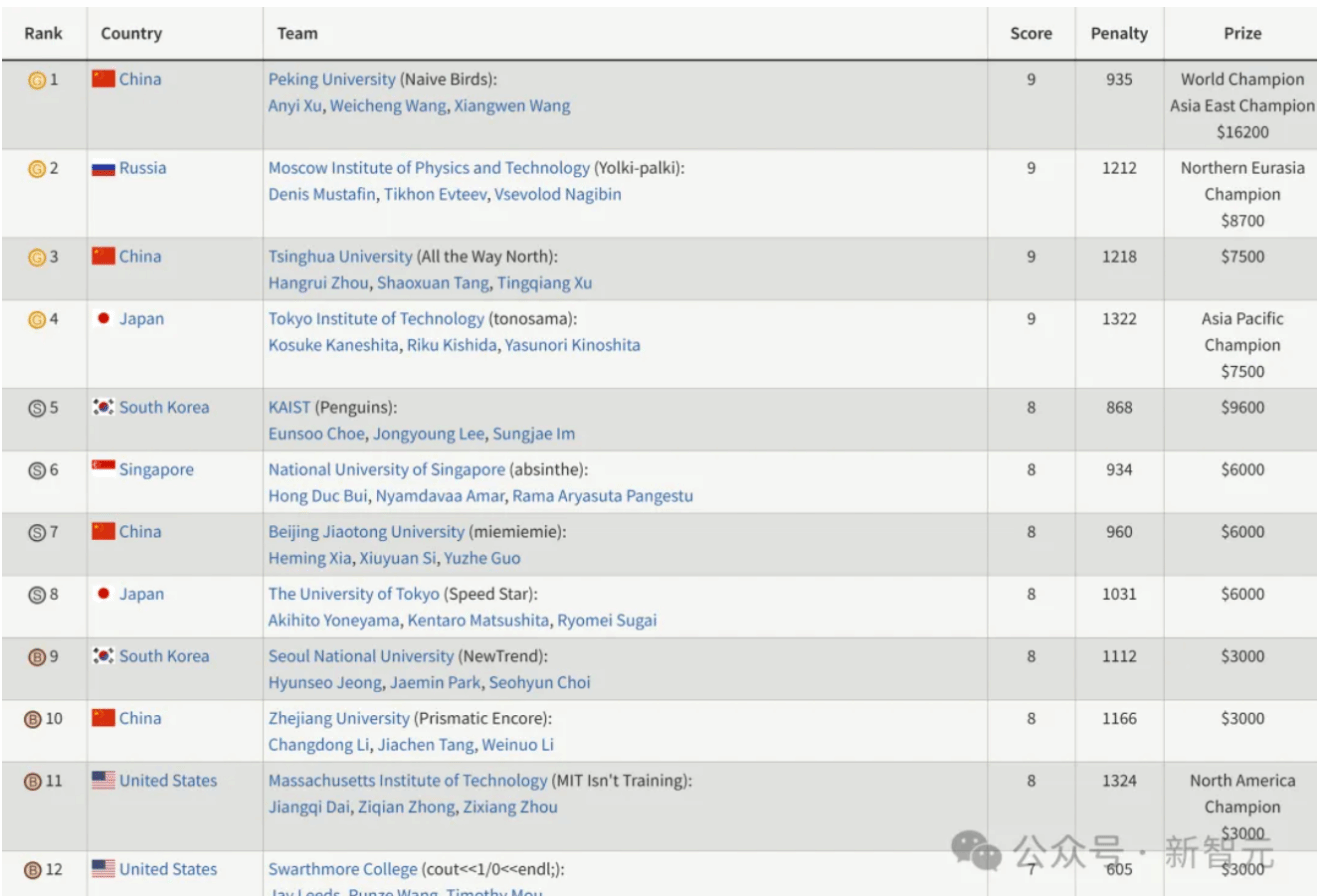Click the bronze medal icon at rank 9
This screenshot has height=896, width=1320.
pyautogui.click(x=37, y=657)
